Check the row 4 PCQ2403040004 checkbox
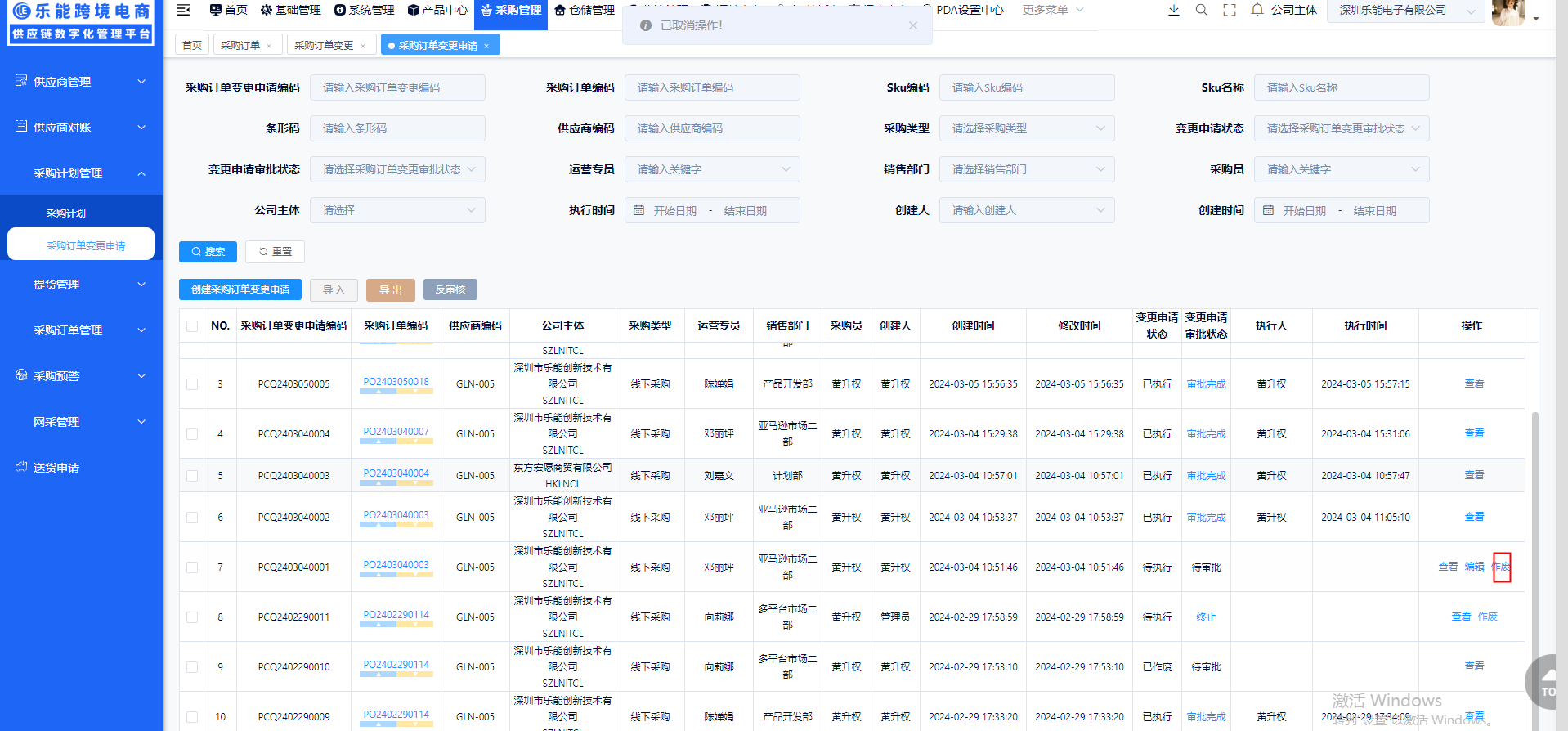Viewport: 1568px width, 731px height. [192, 434]
